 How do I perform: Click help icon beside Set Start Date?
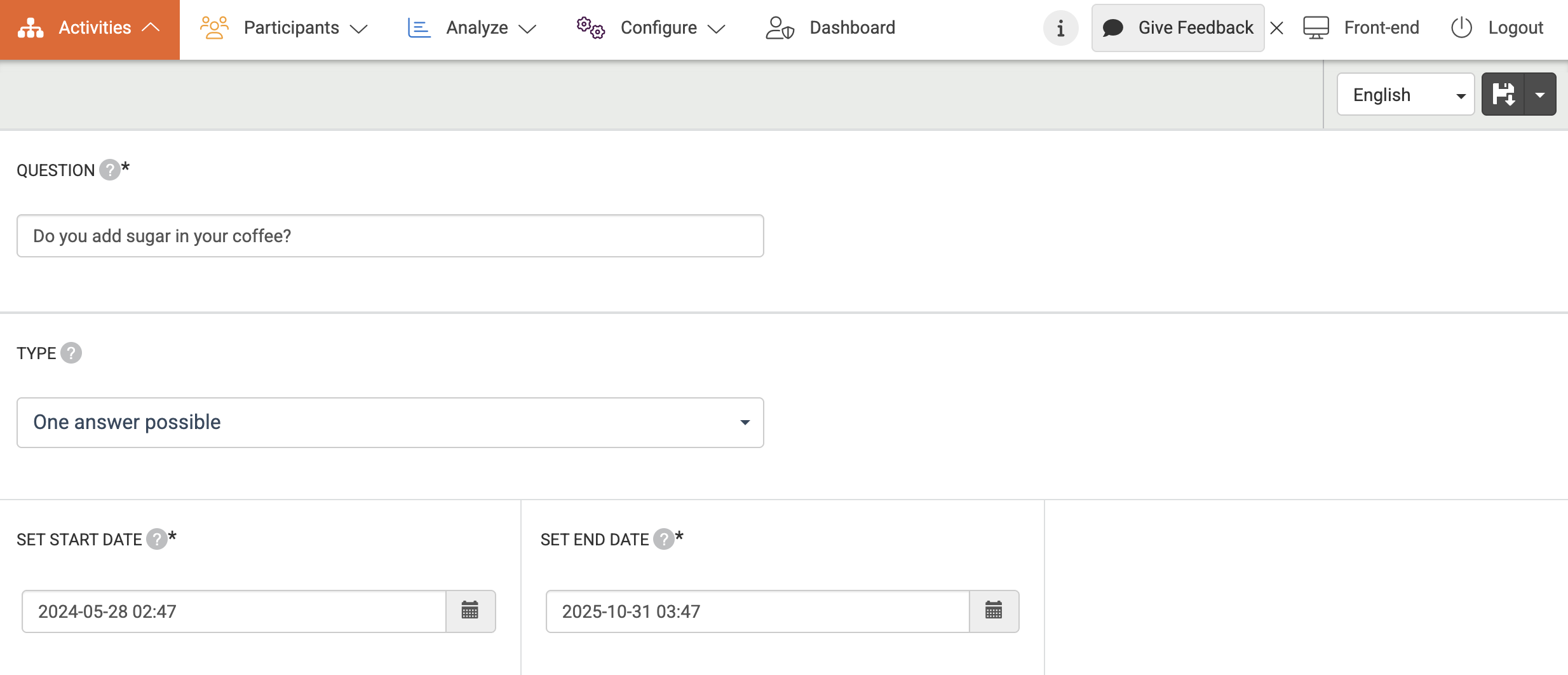[156, 539]
